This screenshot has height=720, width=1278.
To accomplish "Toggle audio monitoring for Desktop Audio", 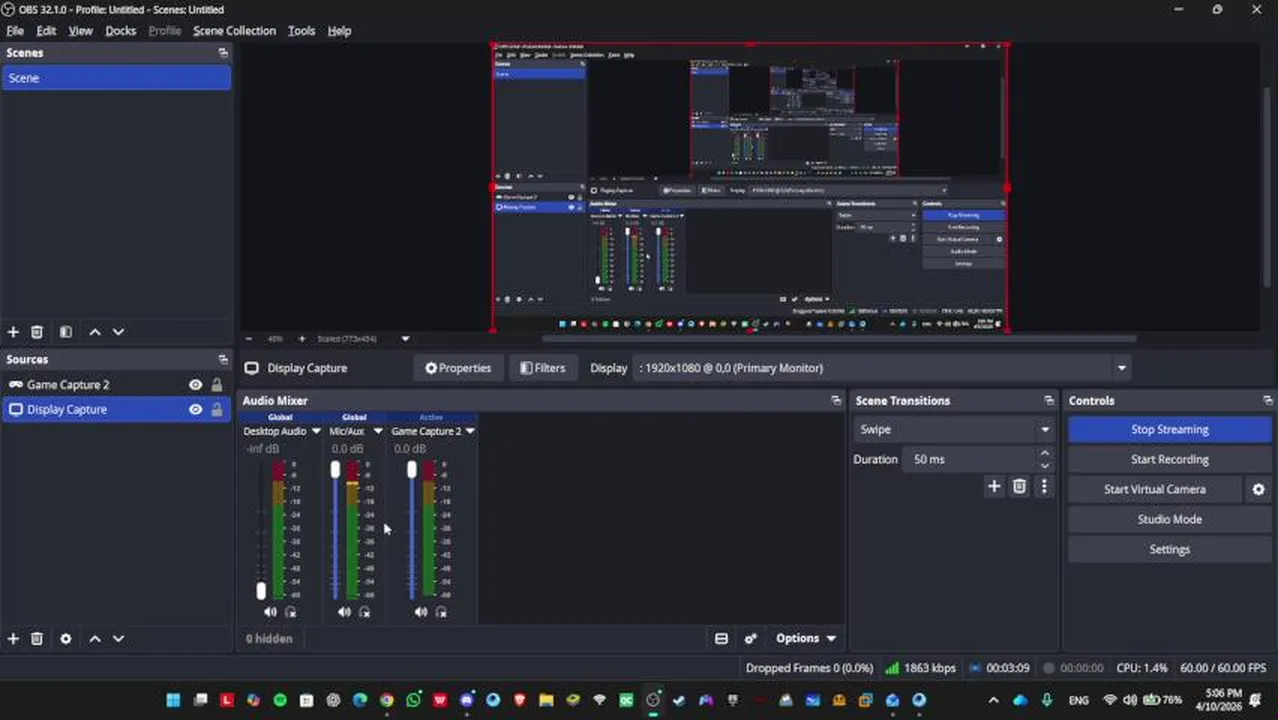I will point(290,612).
